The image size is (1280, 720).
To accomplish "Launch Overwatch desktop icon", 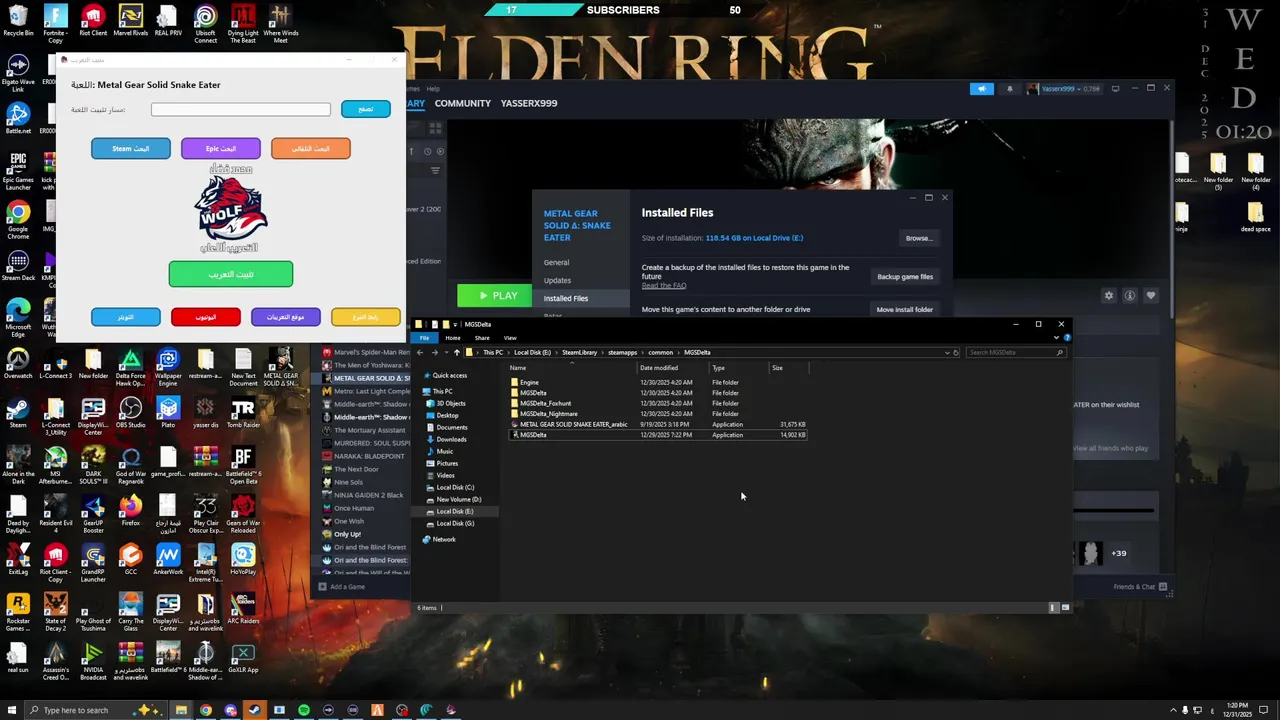I will (18, 363).
